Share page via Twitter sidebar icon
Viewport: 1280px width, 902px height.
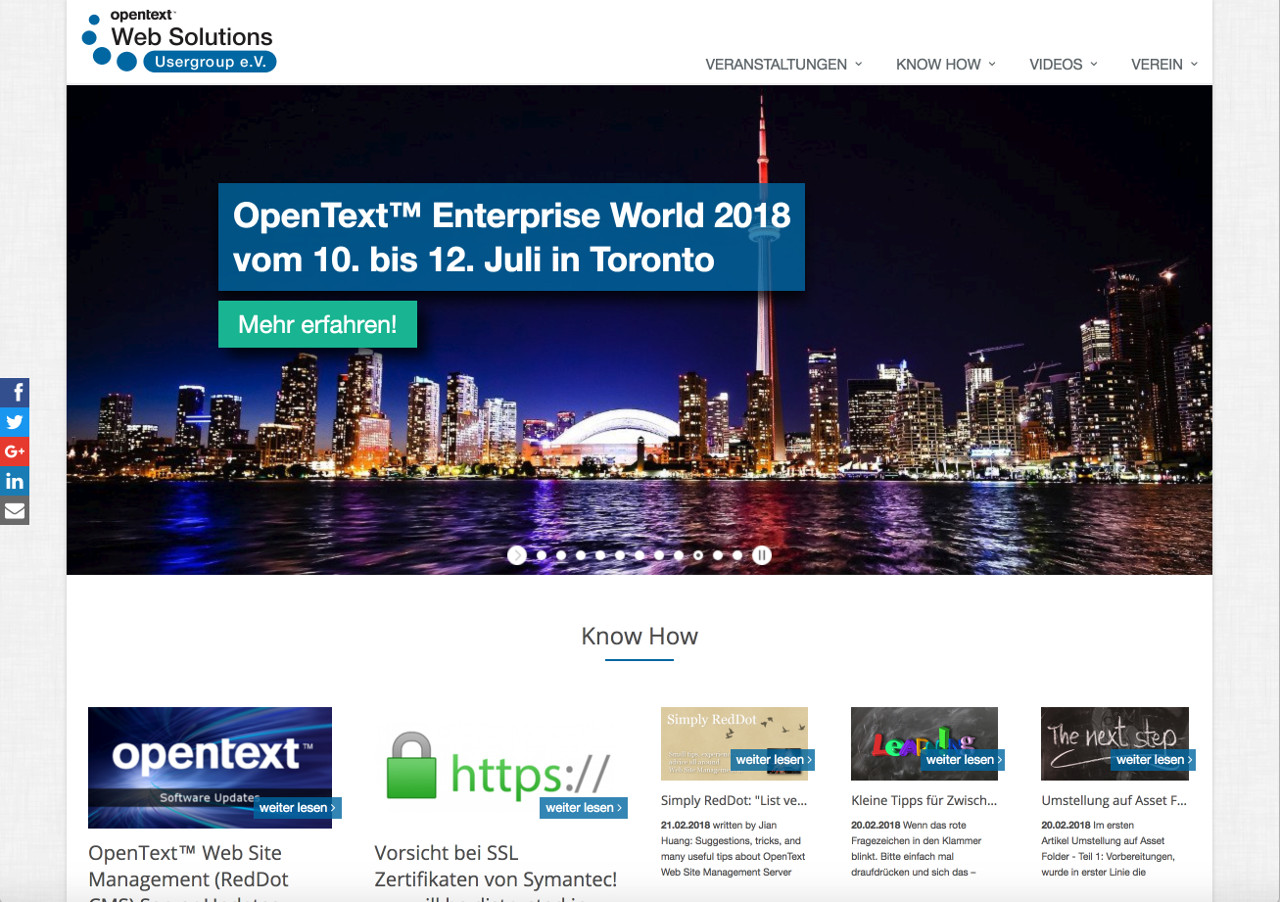click(x=14, y=422)
